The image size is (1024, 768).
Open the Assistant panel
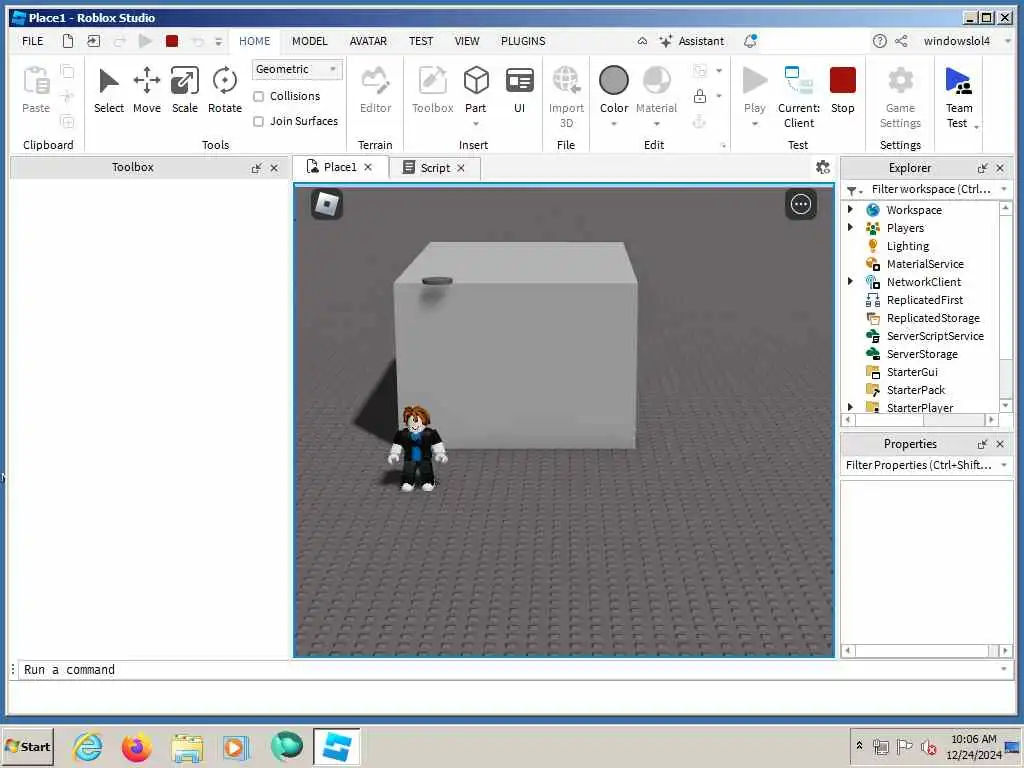(692, 41)
